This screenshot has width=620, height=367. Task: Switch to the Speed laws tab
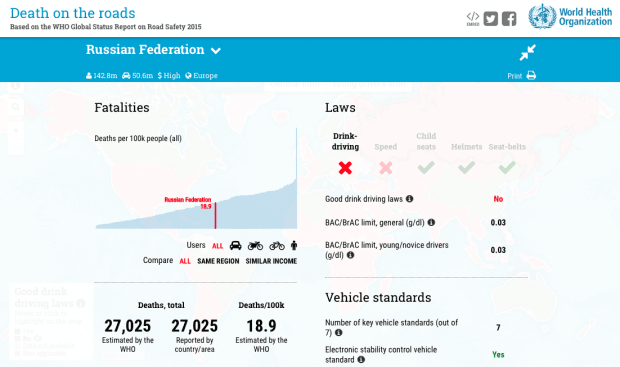click(x=386, y=147)
